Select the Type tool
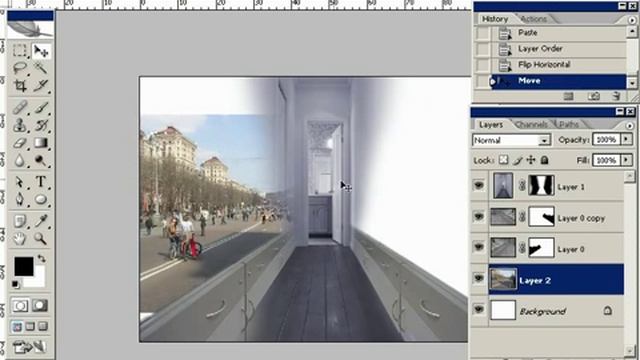The width and height of the screenshot is (640, 360). [41, 182]
